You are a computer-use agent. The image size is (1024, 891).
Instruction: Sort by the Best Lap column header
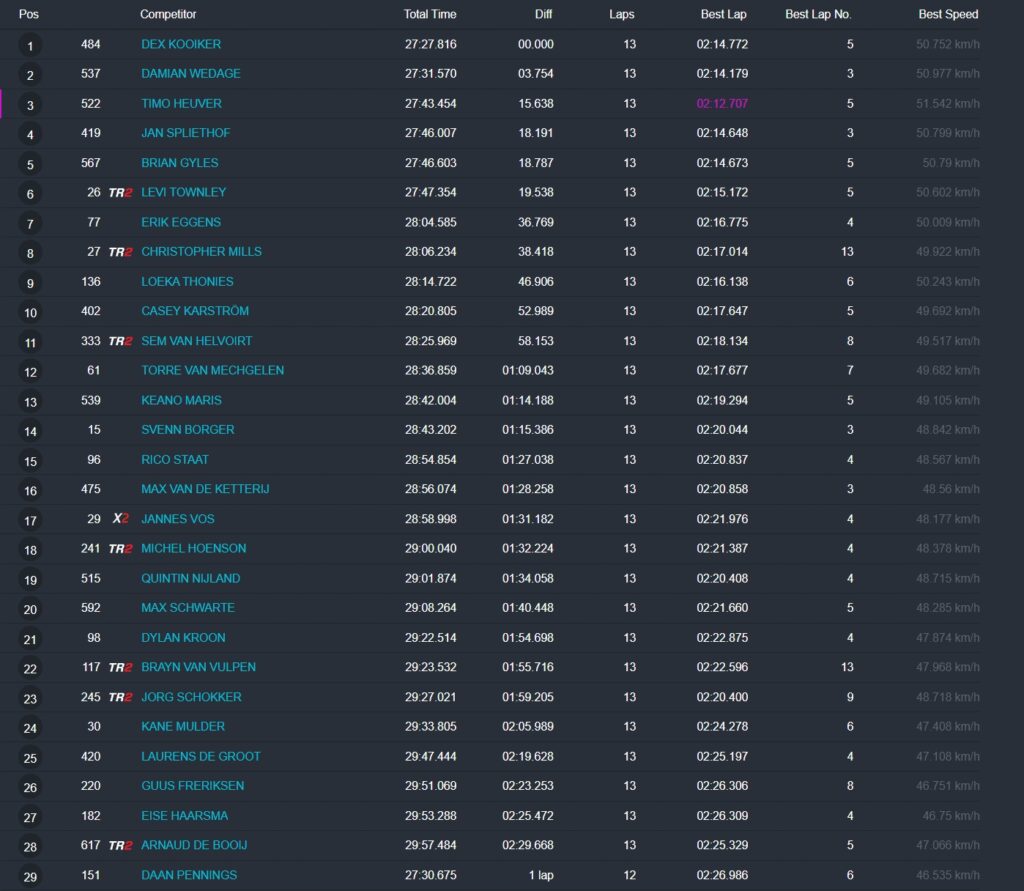(x=724, y=14)
